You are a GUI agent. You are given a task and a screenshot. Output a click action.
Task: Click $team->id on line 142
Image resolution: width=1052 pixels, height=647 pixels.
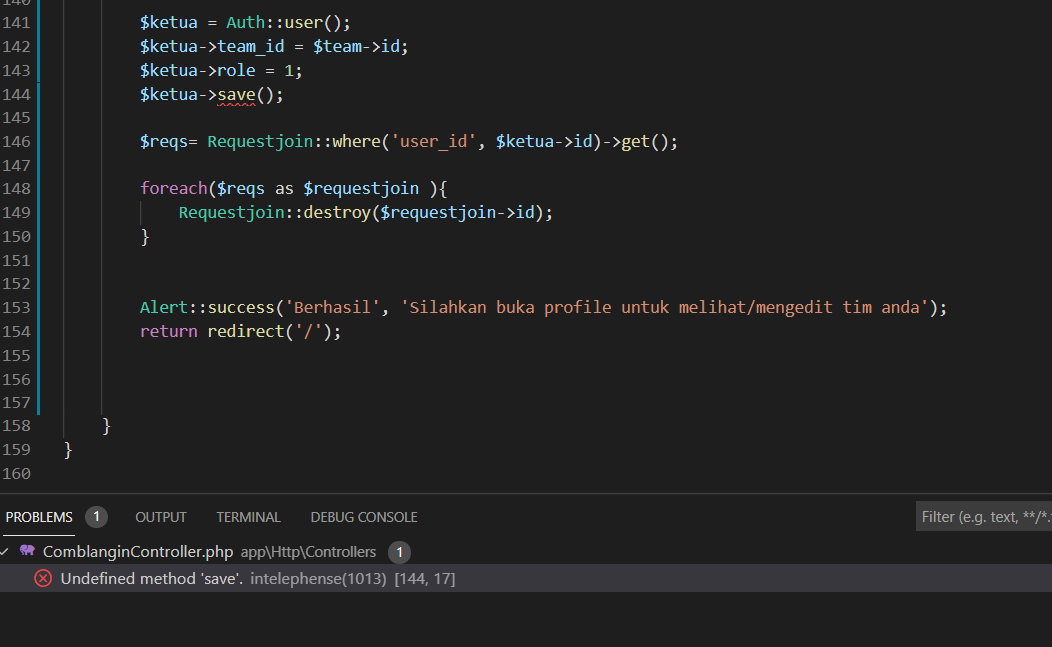pyautogui.click(x=357, y=46)
